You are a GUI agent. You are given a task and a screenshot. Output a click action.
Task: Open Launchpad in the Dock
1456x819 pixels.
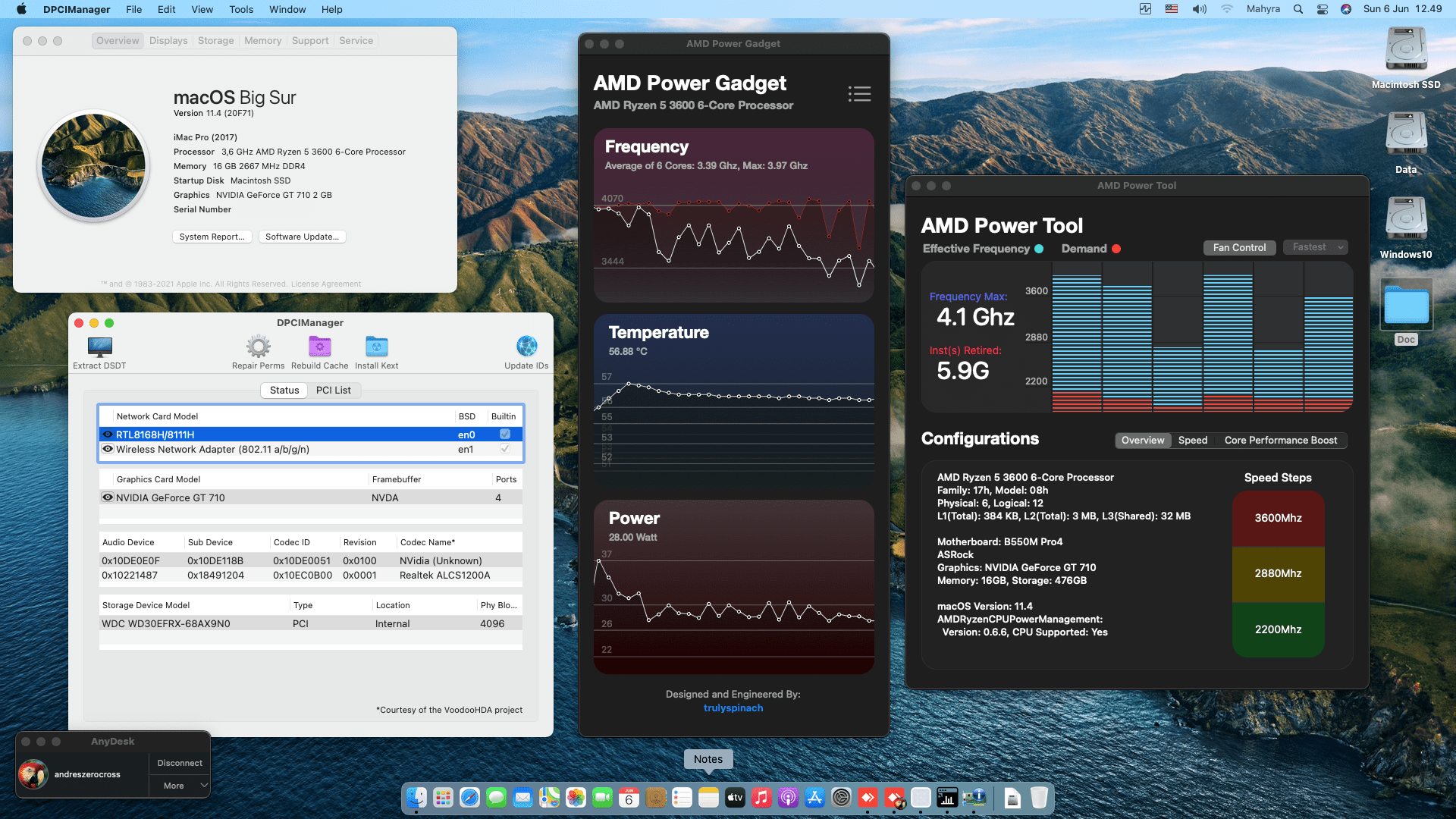(x=443, y=797)
